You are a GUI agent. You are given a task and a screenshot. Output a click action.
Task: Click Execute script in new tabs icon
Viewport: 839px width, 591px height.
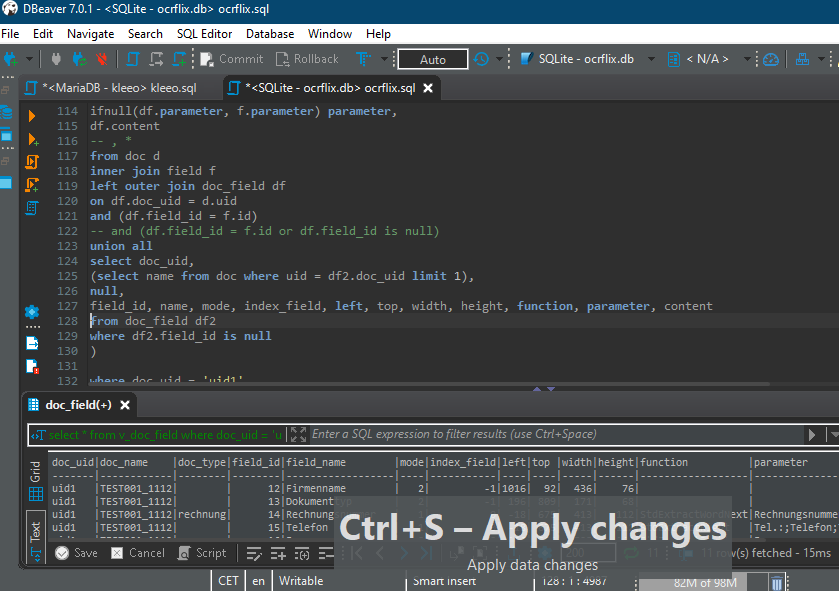coord(32,185)
